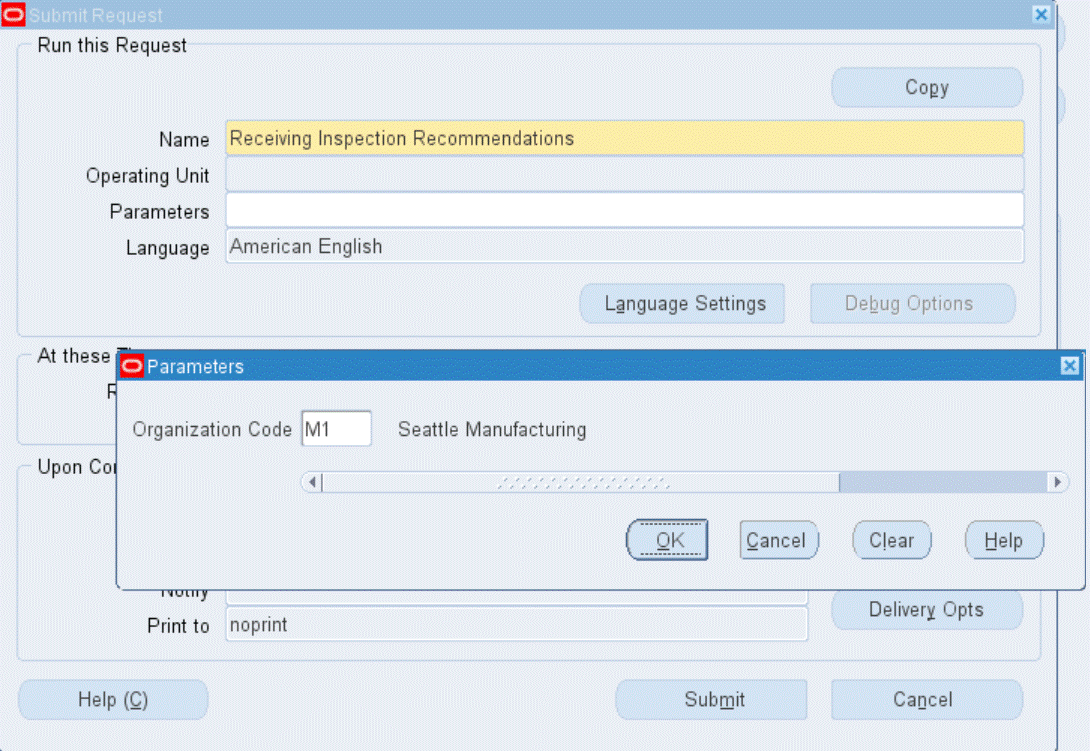The height and width of the screenshot is (751, 1090).
Task: Click the Operating Unit field
Action: [624, 175]
